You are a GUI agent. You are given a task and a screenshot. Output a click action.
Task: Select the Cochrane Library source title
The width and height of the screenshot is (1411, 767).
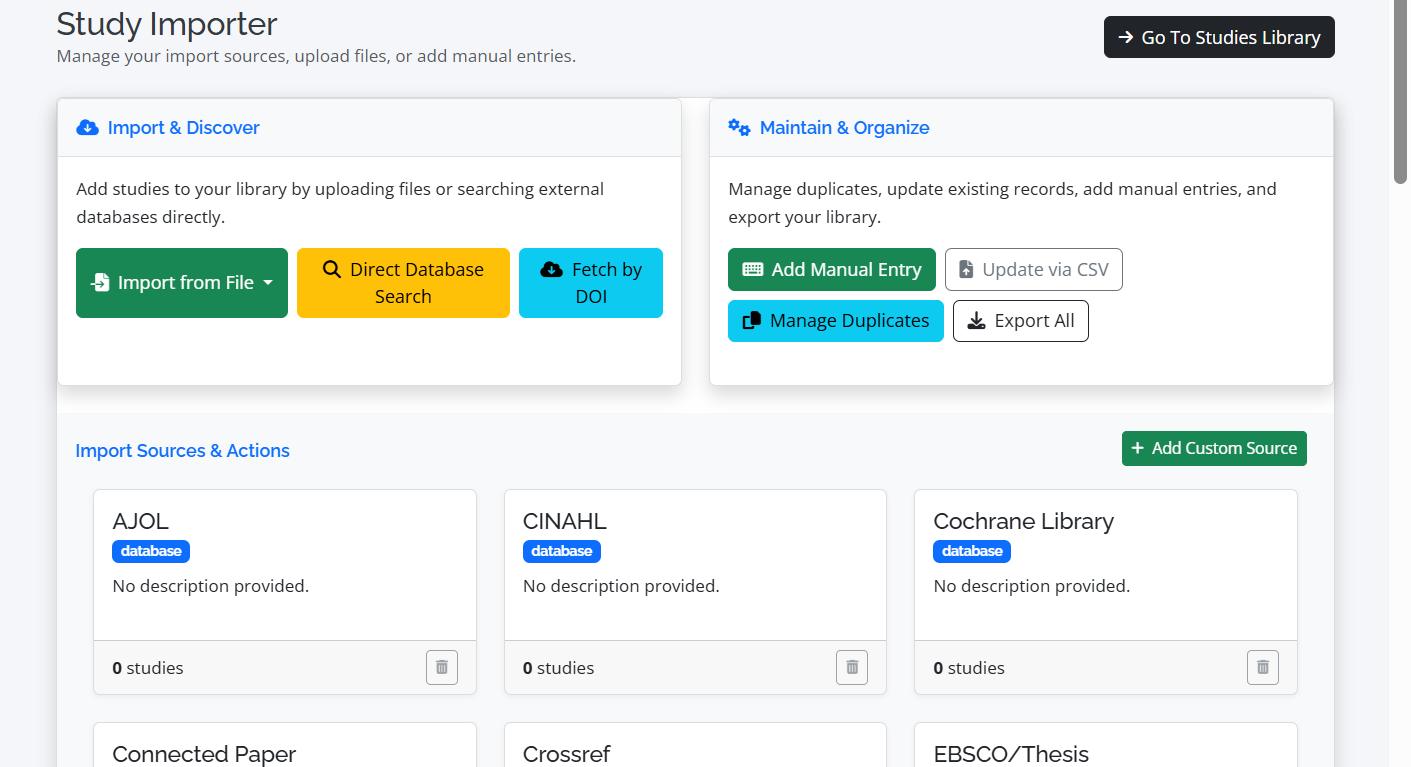click(1023, 521)
